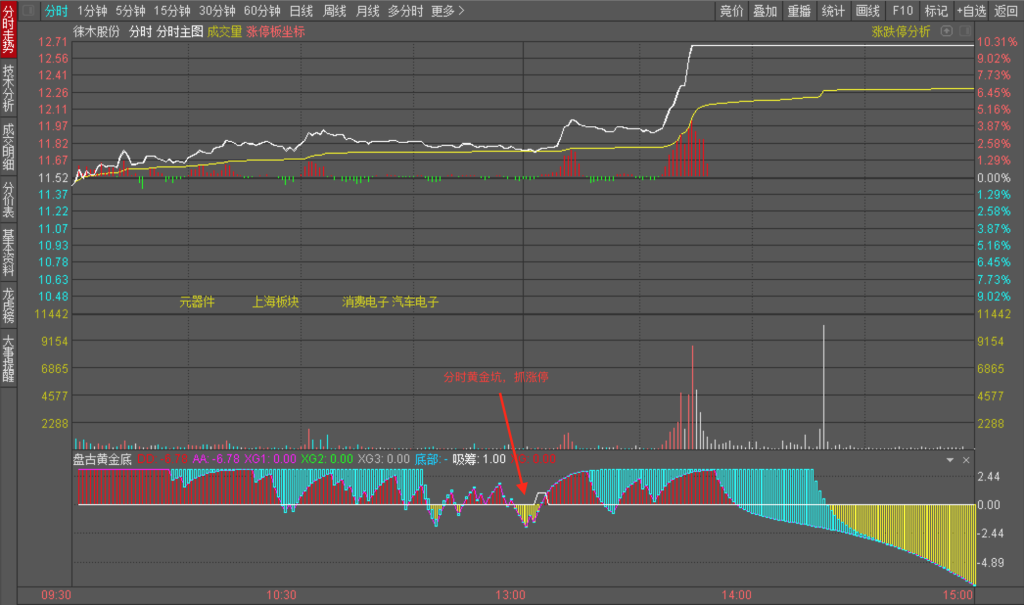The width and height of the screenshot is (1024, 605).
Task: Toggle the 叠加 overlay button
Action: click(765, 11)
